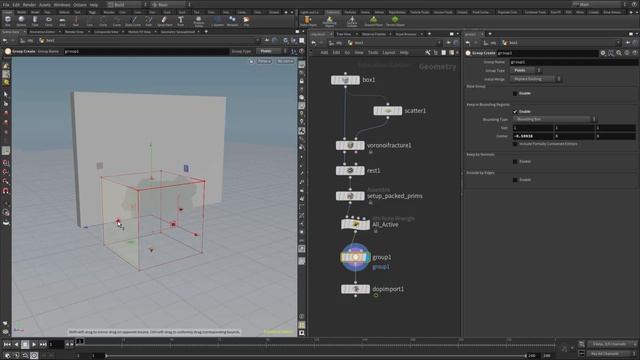
Task: Select the arrow select tool in viewport toolbar
Action: [x=6, y=94]
